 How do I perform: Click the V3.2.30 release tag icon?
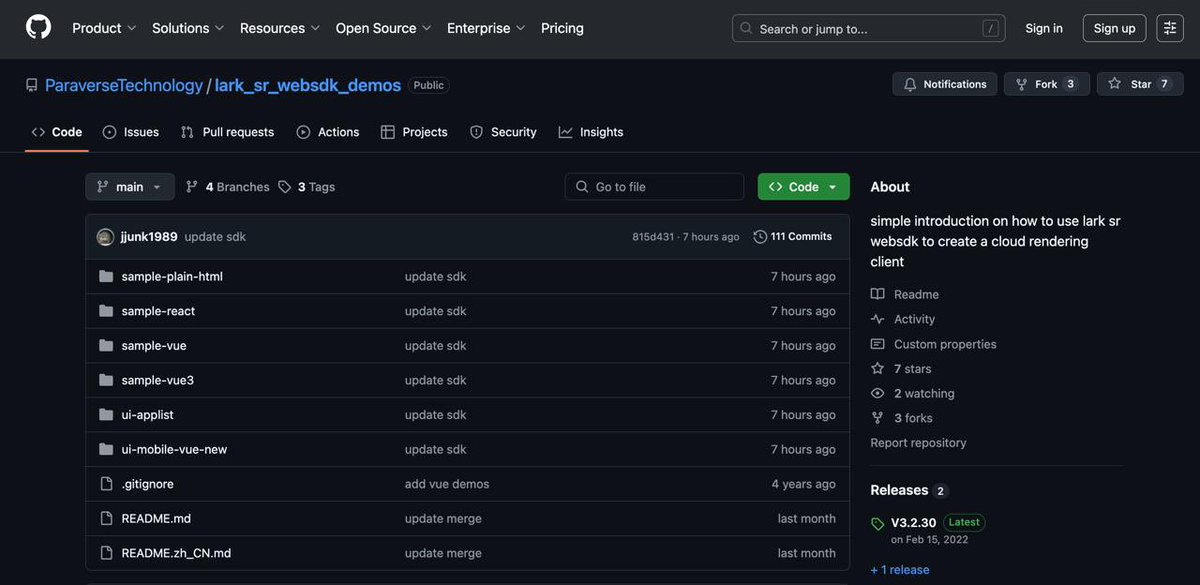(875, 521)
